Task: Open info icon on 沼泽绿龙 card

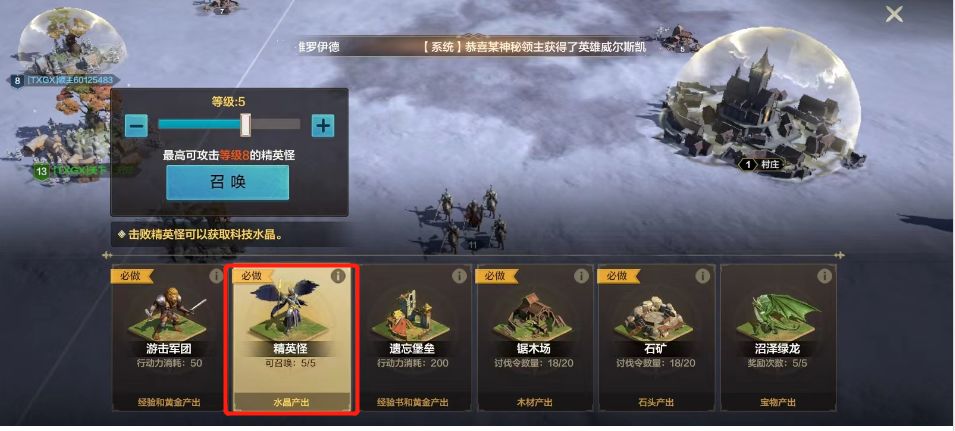Action: [825, 276]
